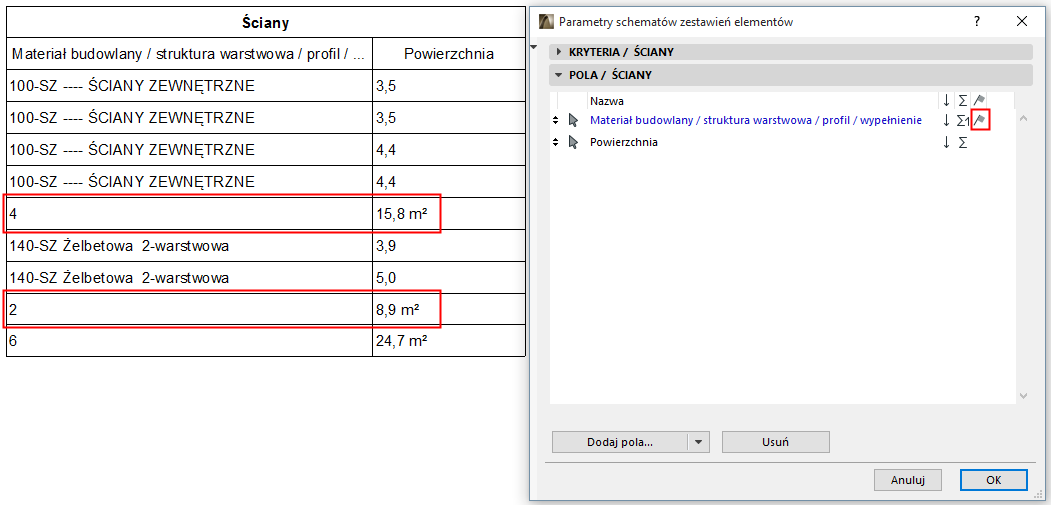This screenshot has width=1051, height=505.
Task: Click the pointer icon in the Powierzchnia field row
Action: (x=572, y=142)
